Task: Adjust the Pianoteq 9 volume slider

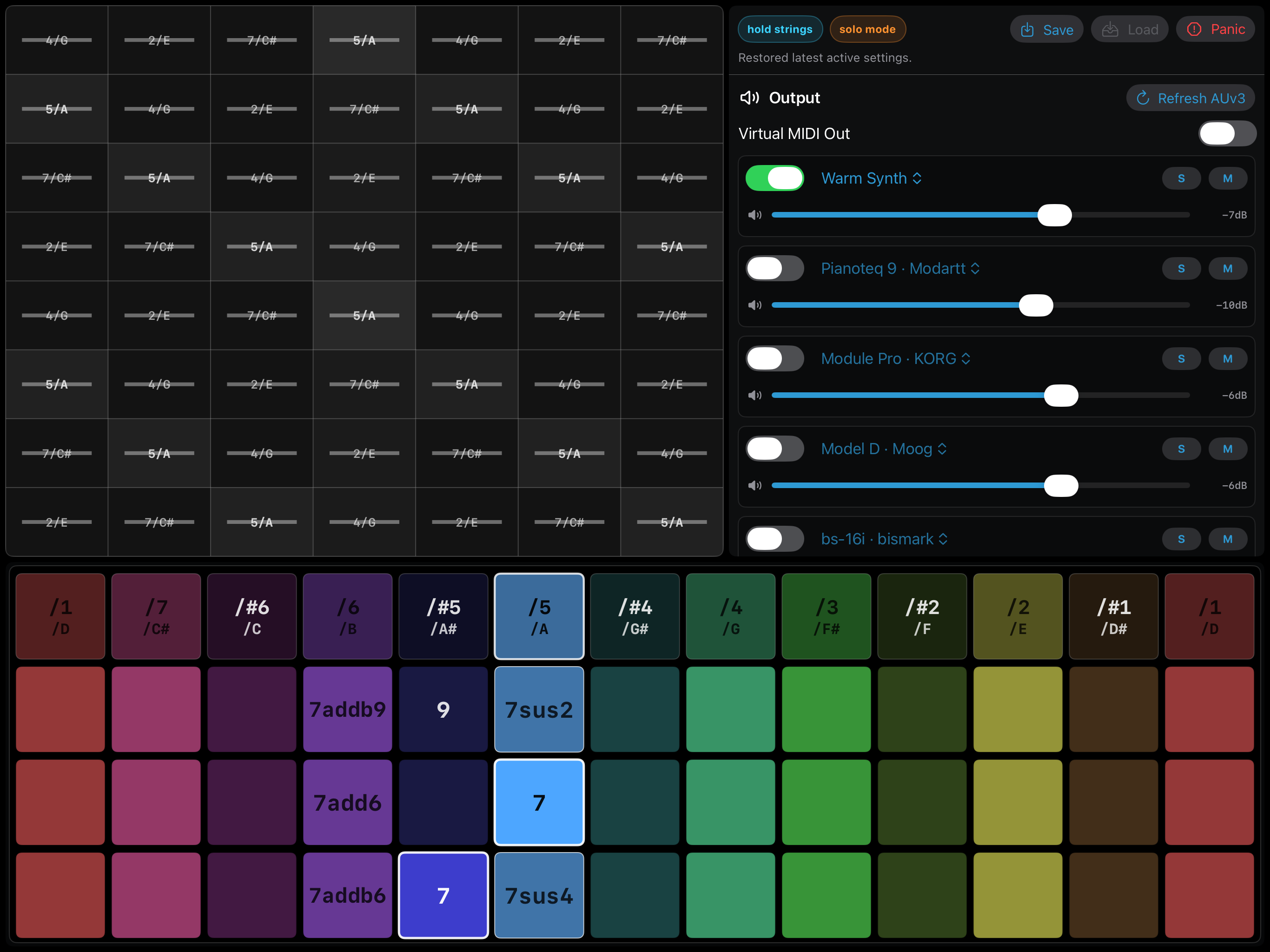Action: click(981, 305)
